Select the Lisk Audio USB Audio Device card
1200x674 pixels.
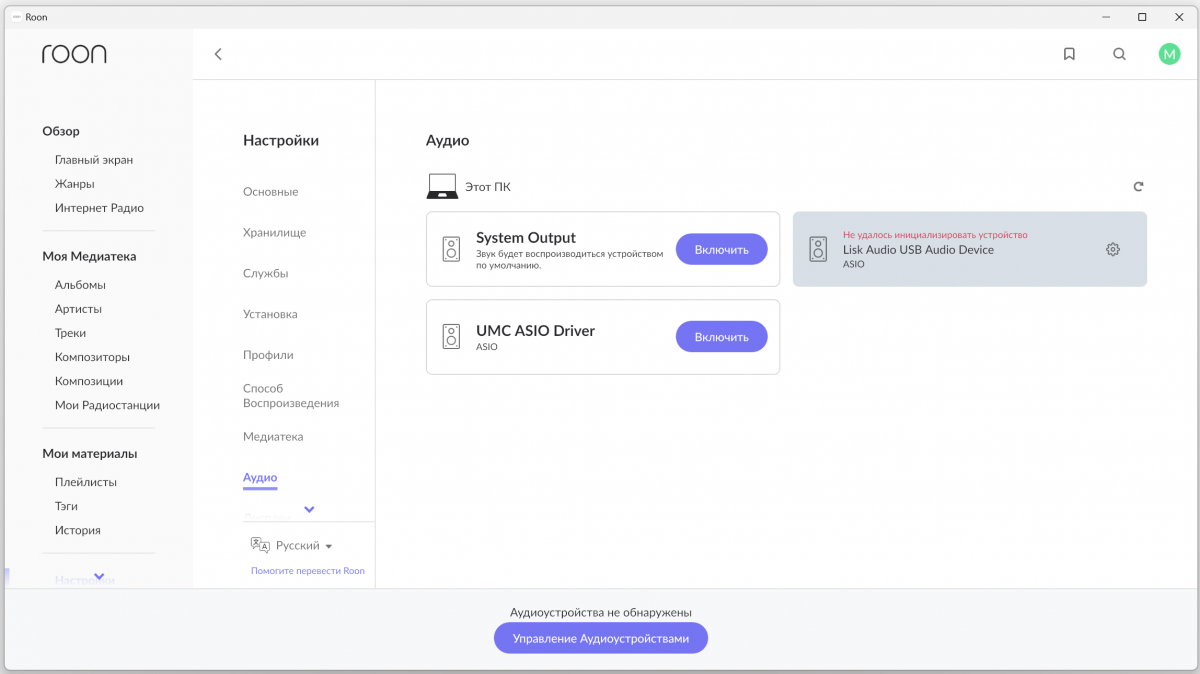[x=970, y=249]
